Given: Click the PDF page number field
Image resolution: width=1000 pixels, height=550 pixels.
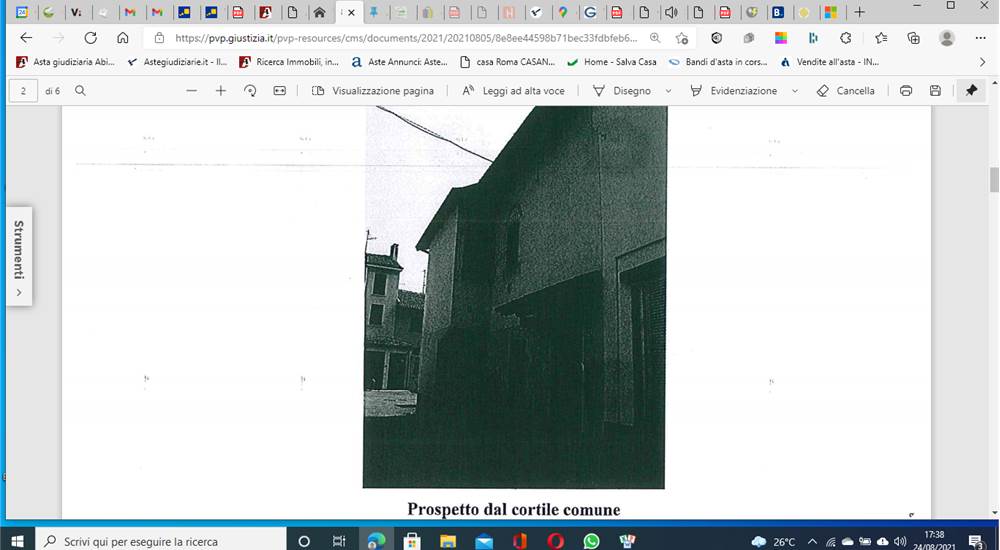Looking at the screenshot, I should pyautogui.click(x=24, y=91).
